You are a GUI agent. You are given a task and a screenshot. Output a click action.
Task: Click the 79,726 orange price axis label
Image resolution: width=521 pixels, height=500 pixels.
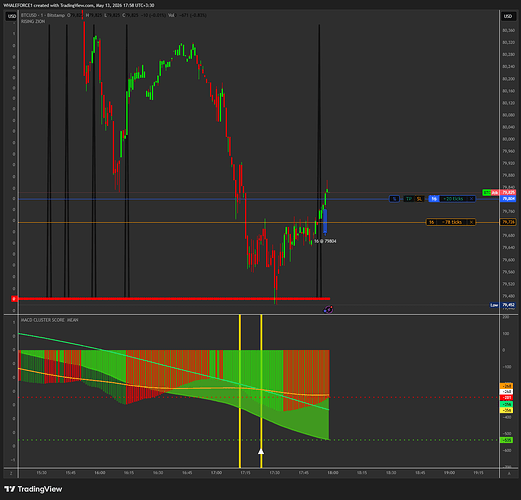tap(508, 222)
